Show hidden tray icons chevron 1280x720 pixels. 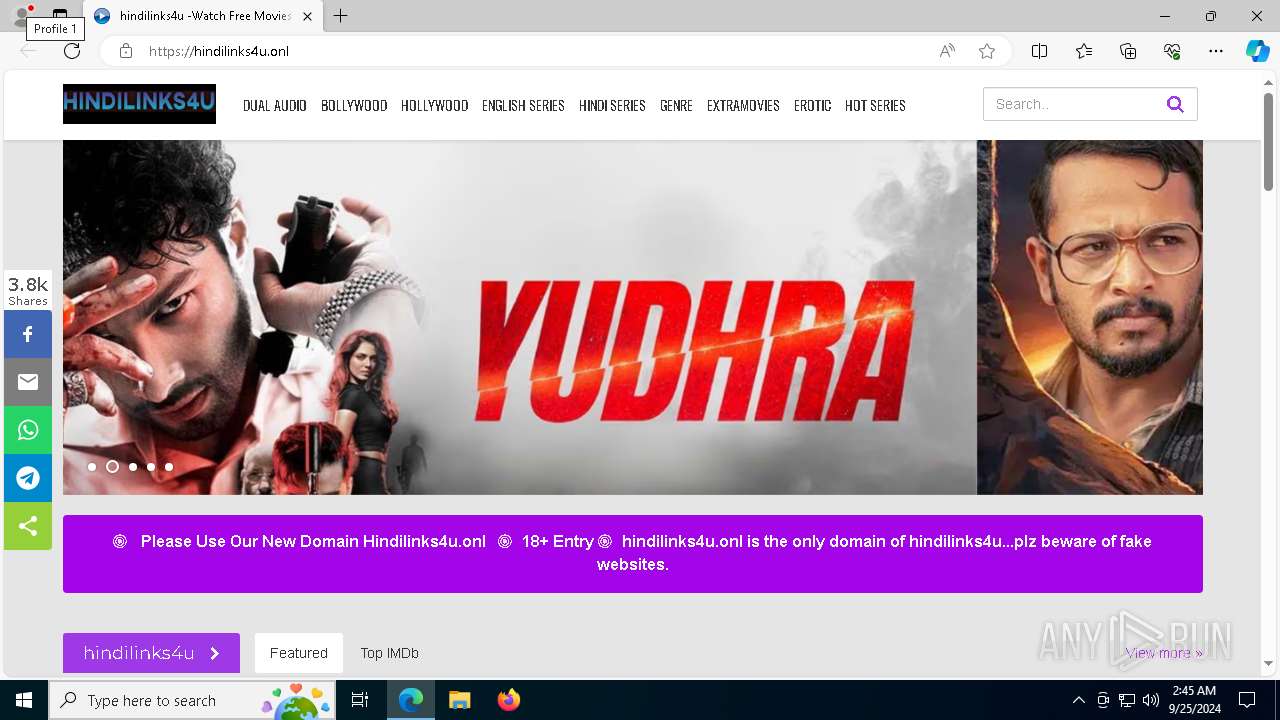1078,700
